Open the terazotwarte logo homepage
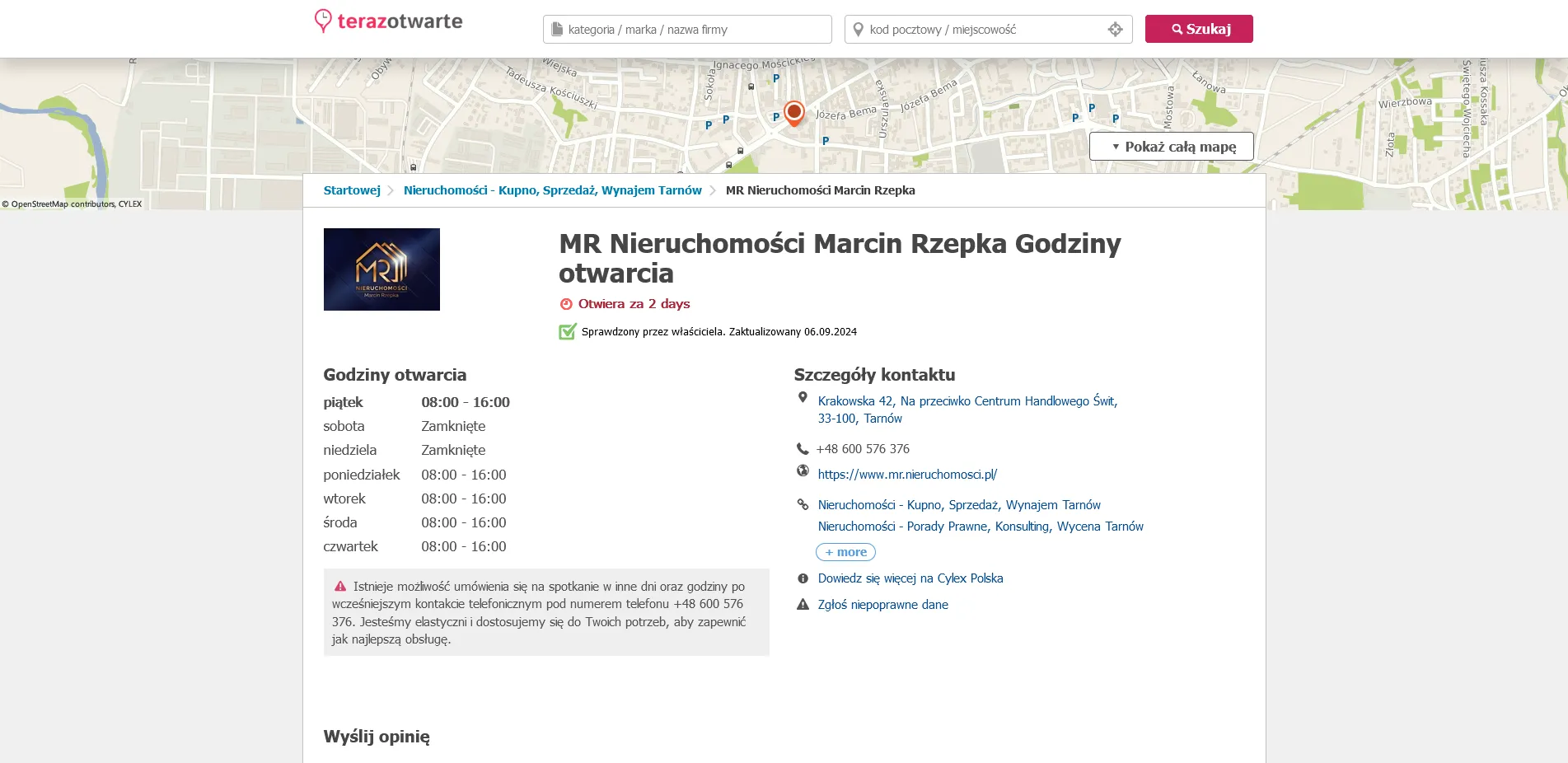Screen dimensions: 1568x763 (x=388, y=21)
